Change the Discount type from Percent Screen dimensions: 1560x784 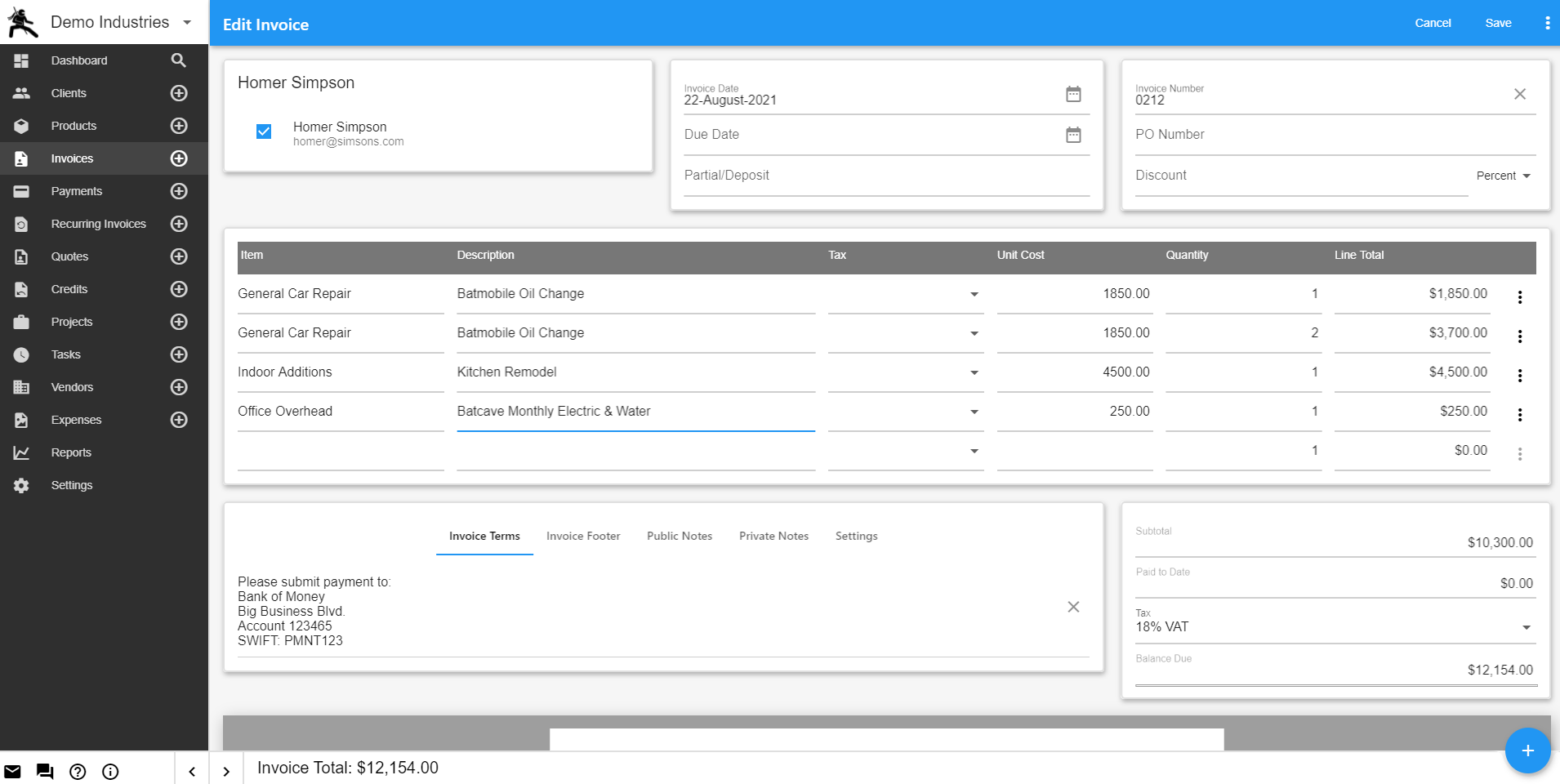tap(1503, 176)
